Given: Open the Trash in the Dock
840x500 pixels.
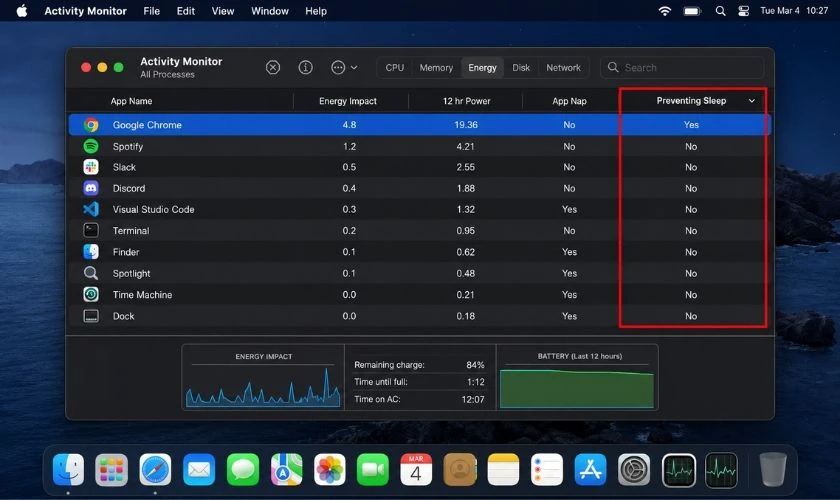Looking at the screenshot, I should [x=773, y=469].
